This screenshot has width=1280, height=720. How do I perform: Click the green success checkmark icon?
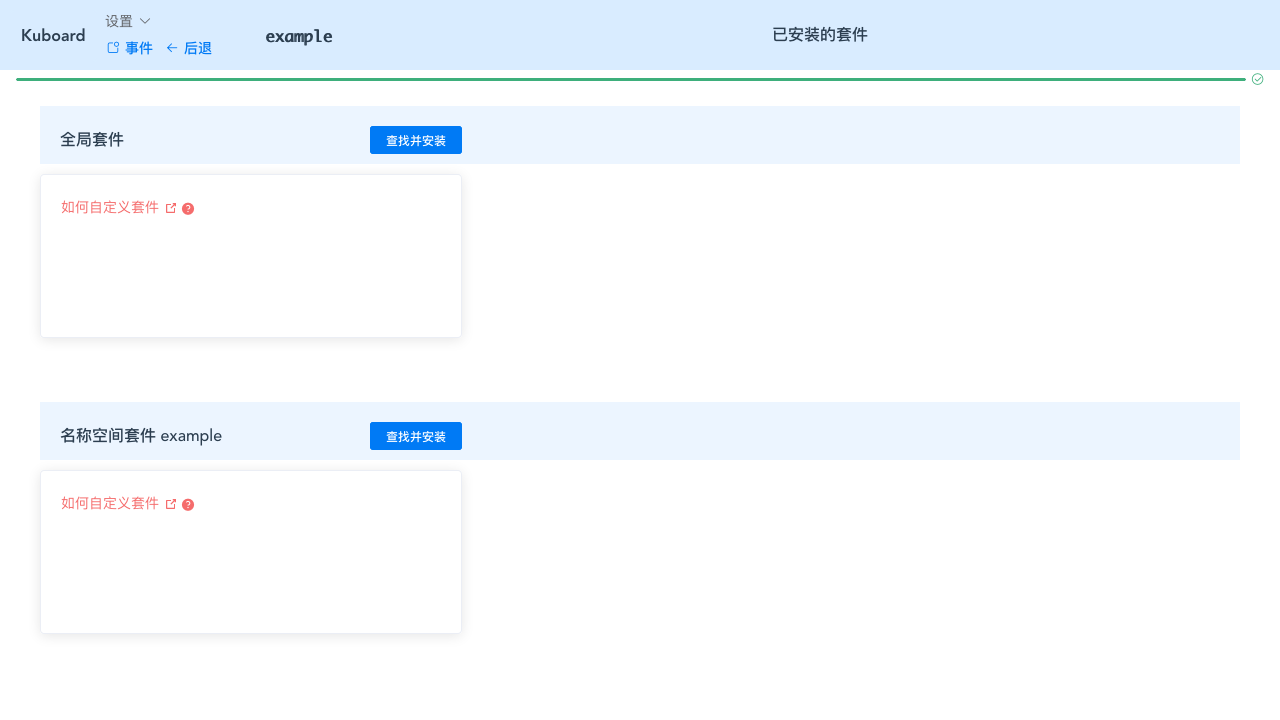point(1257,79)
